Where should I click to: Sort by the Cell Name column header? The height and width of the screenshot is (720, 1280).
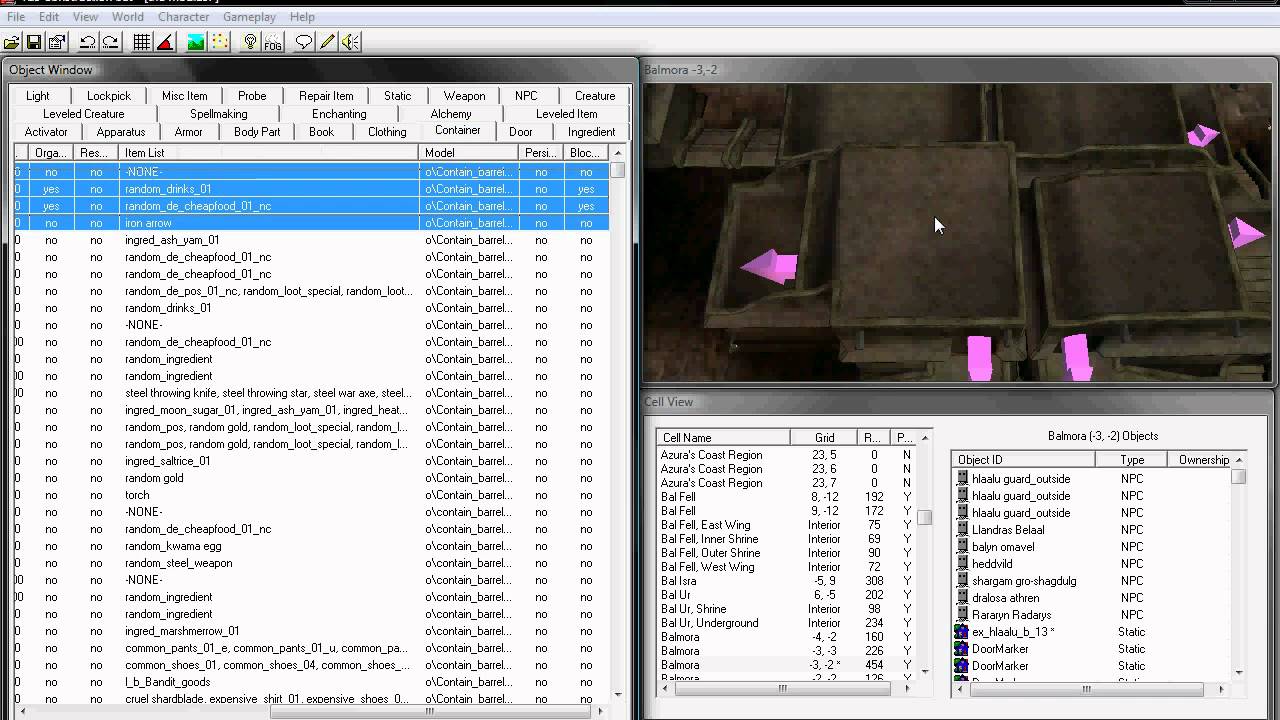click(723, 438)
